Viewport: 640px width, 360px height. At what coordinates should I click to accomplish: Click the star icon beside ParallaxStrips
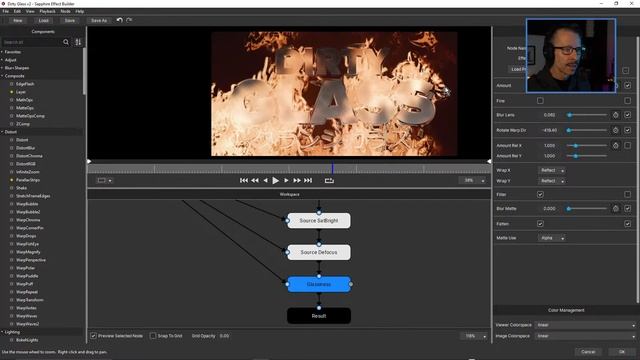pyautogui.click(x=11, y=180)
